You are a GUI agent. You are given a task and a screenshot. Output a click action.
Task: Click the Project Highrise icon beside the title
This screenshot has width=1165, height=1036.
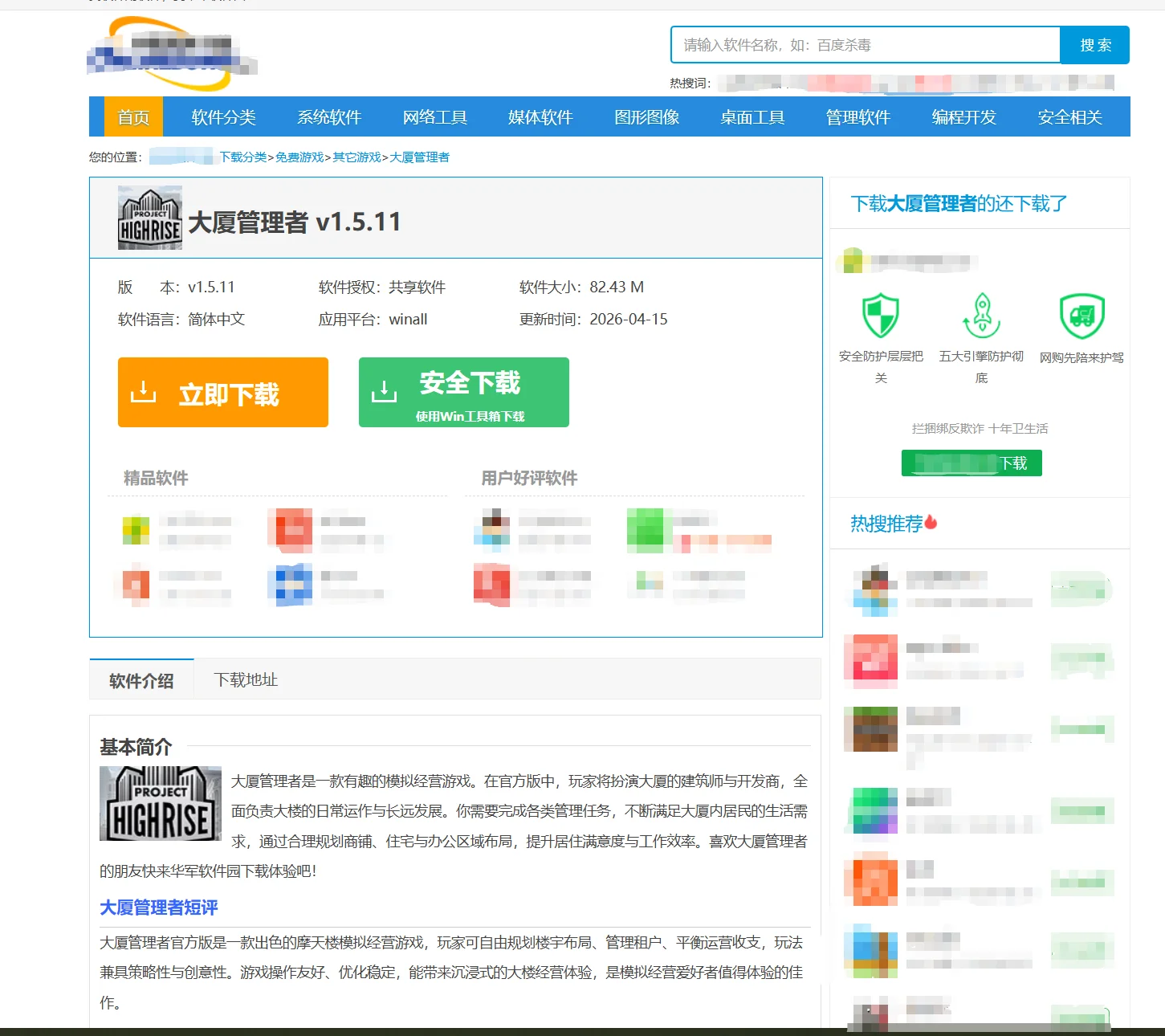(150, 218)
